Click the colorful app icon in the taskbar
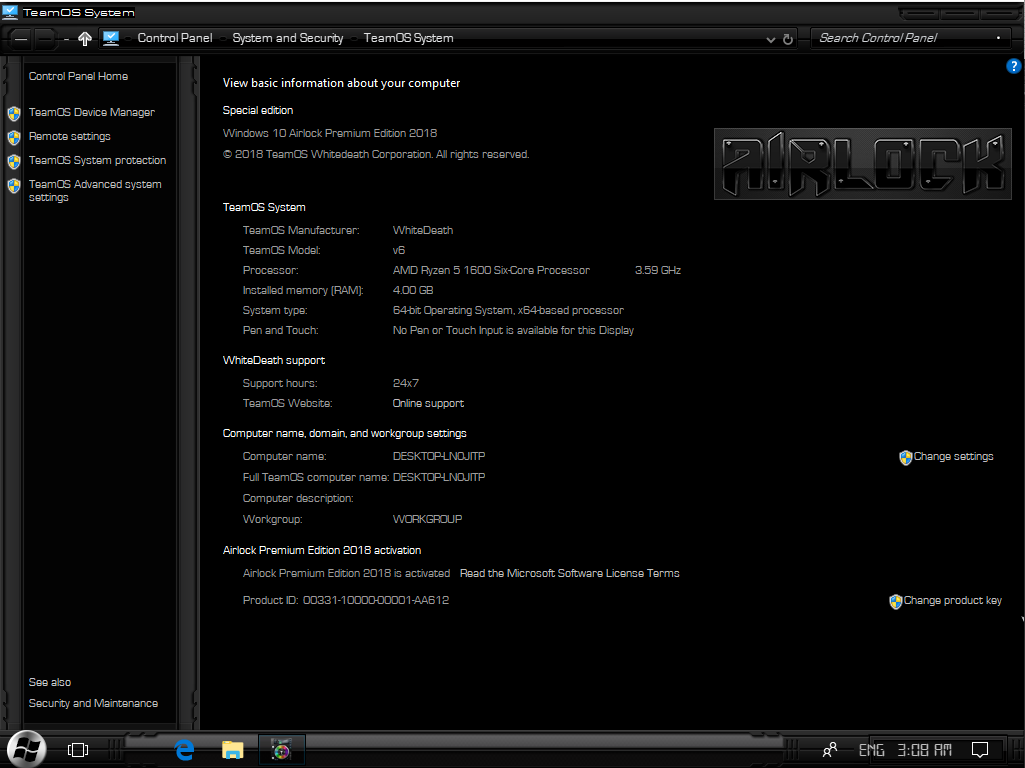The height and width of the screenshot is (768, 1025). point(281,750)
